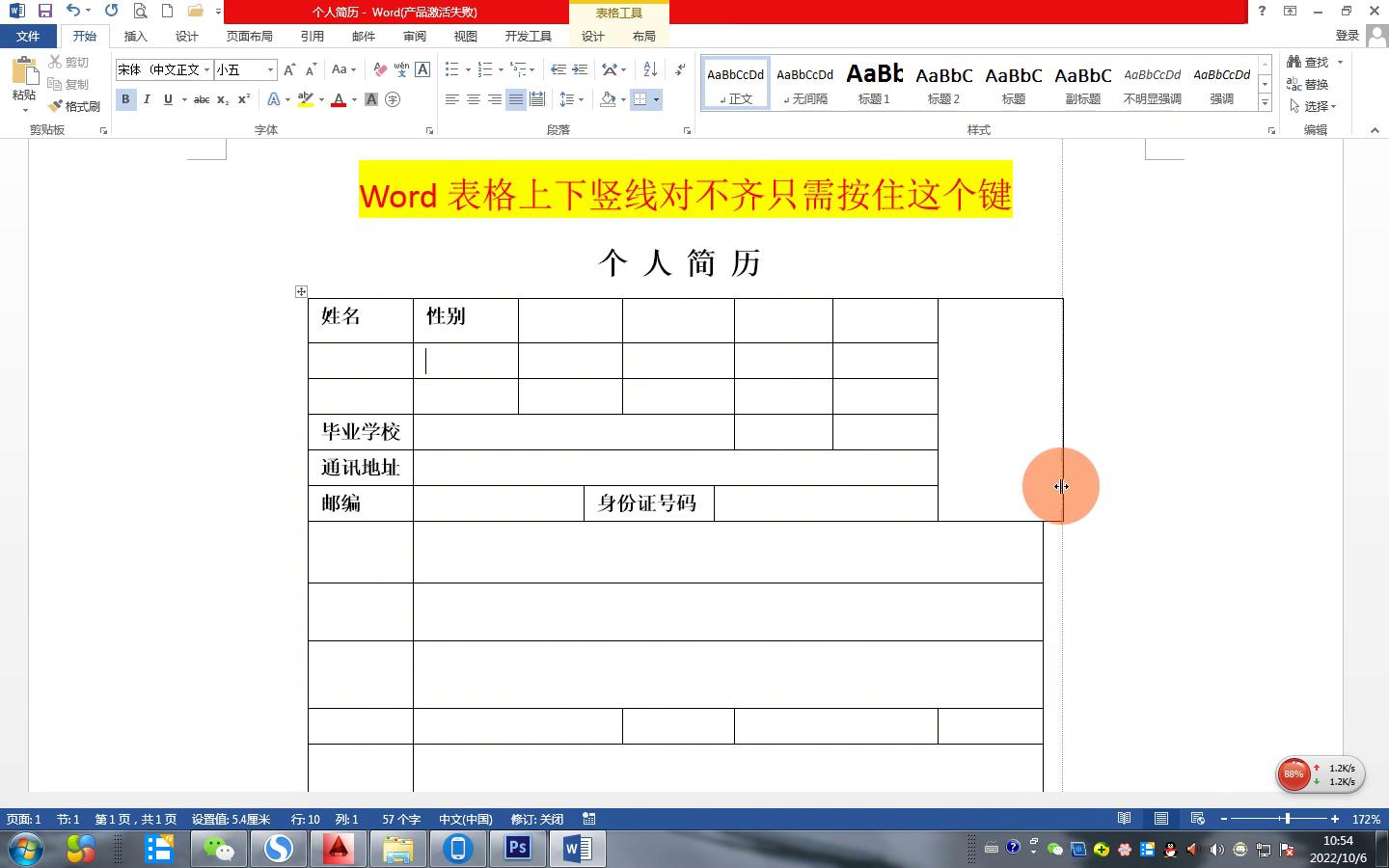Click the 替换 (Replace) button
1389x868 pixels.
click(x=1309, y=84)
